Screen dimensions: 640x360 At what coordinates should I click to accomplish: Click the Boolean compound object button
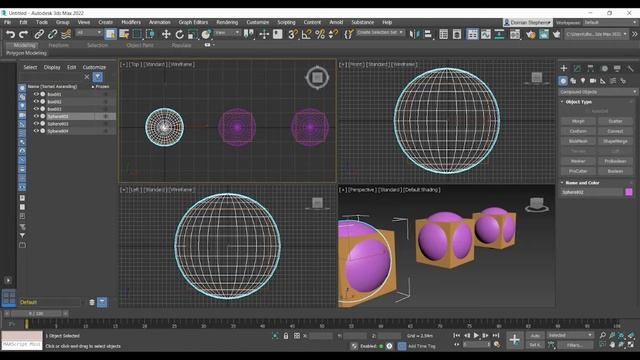coord(615,171)
